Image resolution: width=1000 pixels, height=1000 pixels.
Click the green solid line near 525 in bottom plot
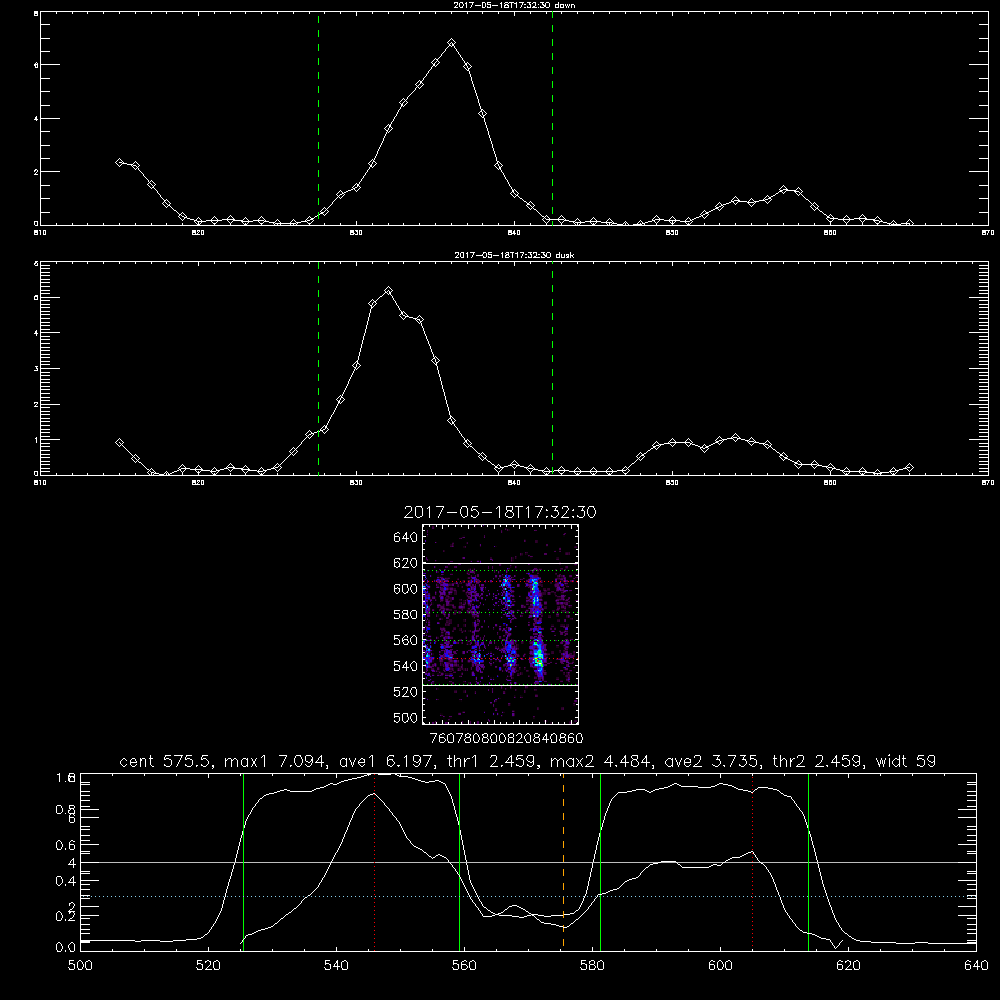click(243, 861)
